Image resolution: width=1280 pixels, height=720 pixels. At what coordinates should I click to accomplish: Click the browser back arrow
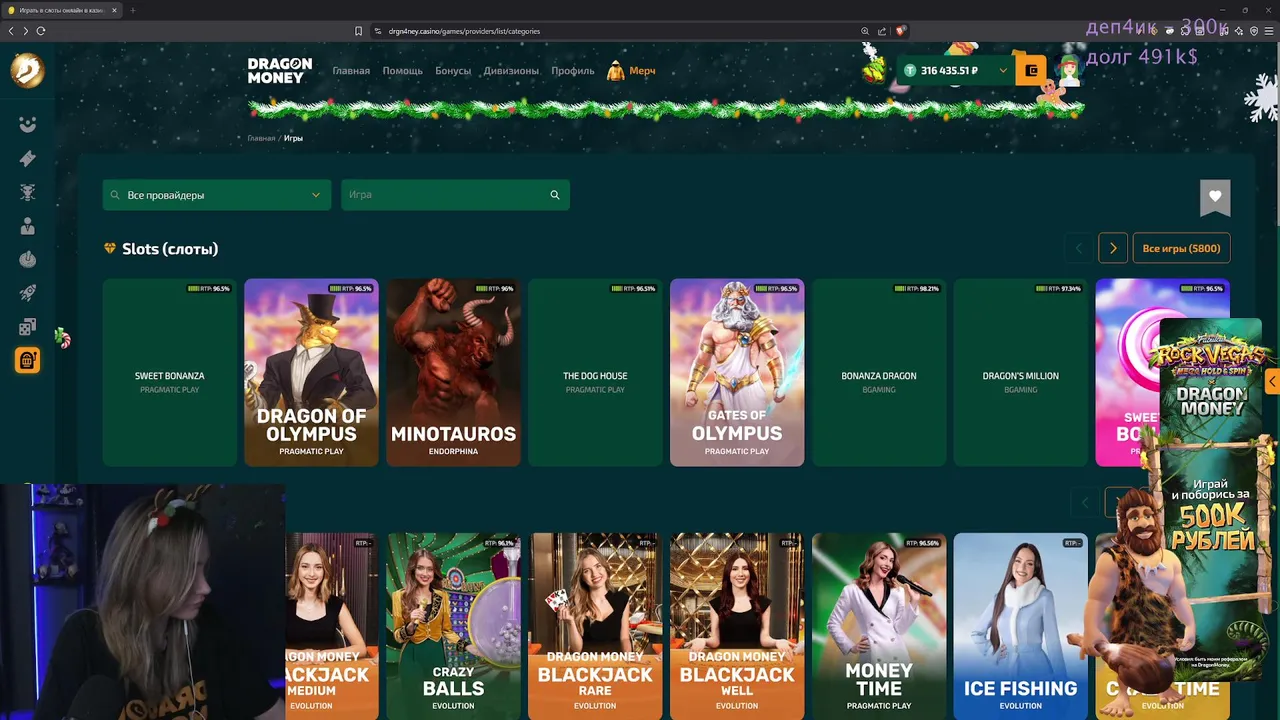click(11, 31)
